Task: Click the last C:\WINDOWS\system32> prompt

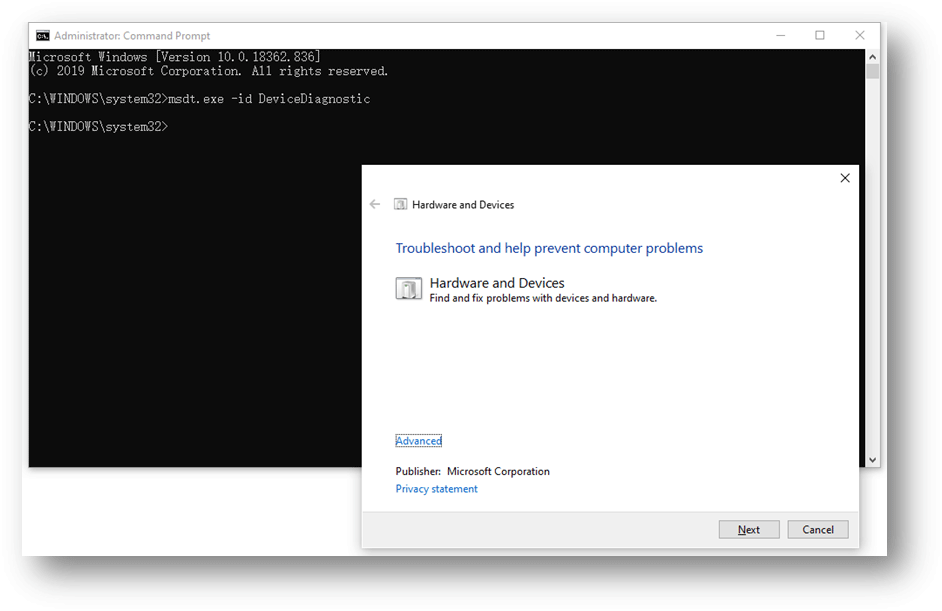Action: point(99,127)
